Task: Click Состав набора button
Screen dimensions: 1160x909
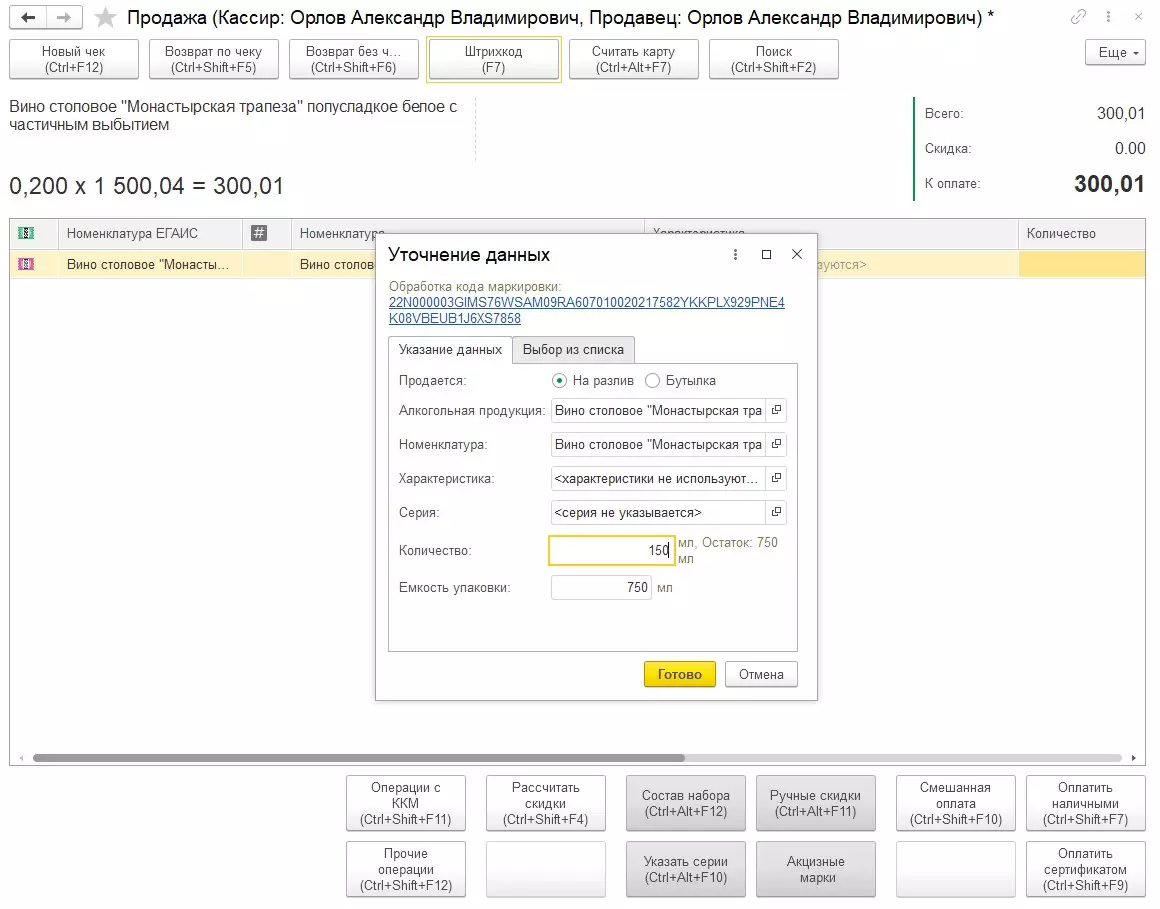Action: [686, 803]
